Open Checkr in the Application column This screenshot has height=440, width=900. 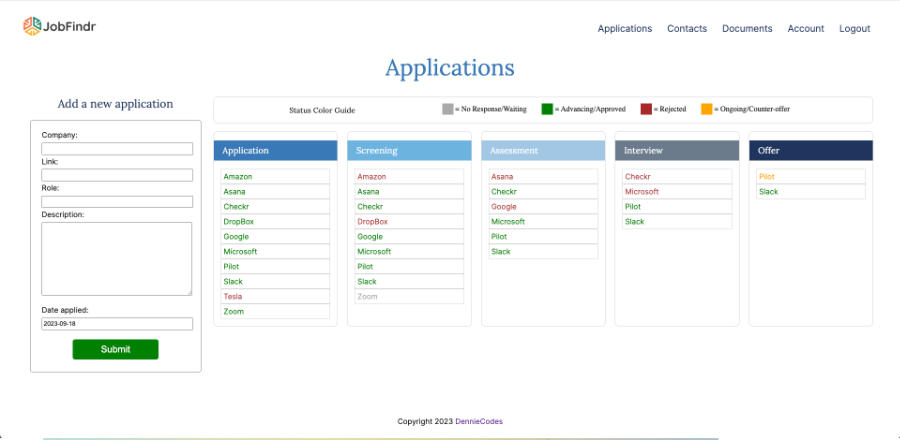click(276, 207)
